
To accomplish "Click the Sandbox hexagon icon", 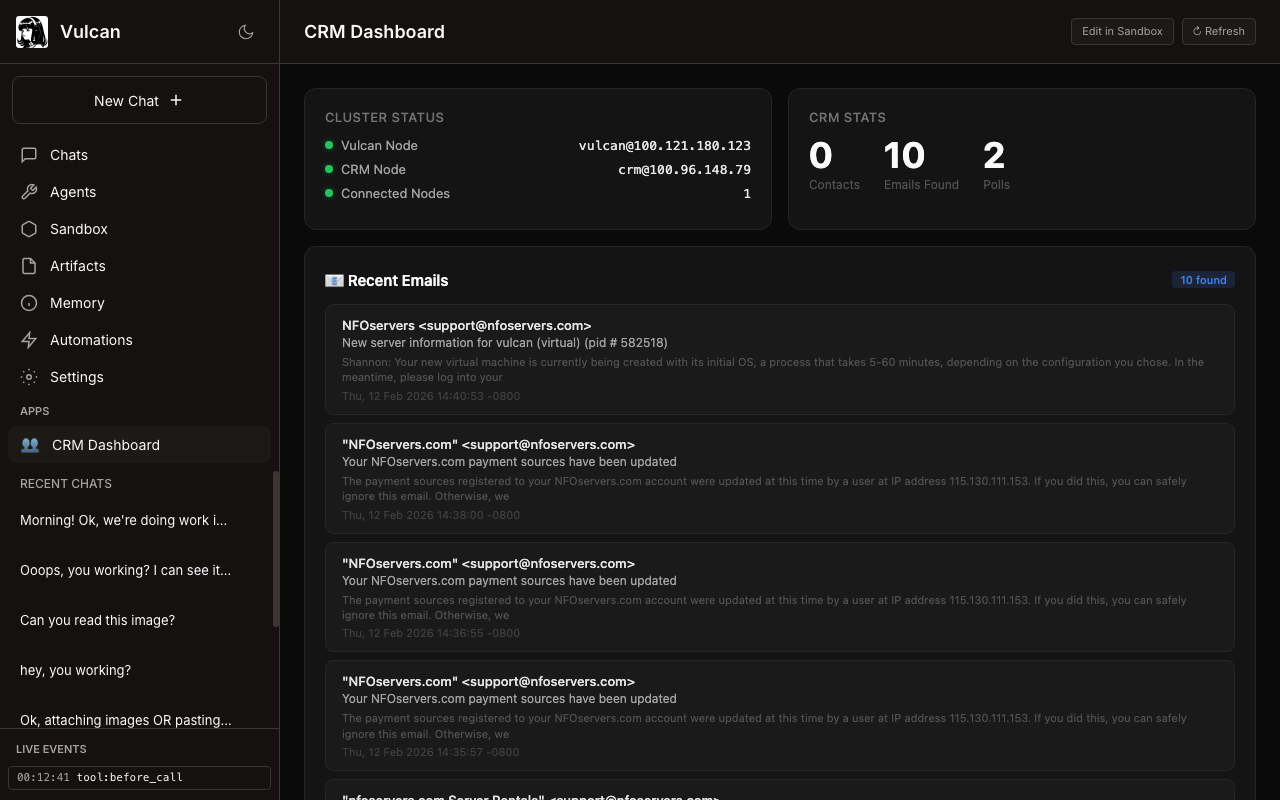I will point(29,229).
